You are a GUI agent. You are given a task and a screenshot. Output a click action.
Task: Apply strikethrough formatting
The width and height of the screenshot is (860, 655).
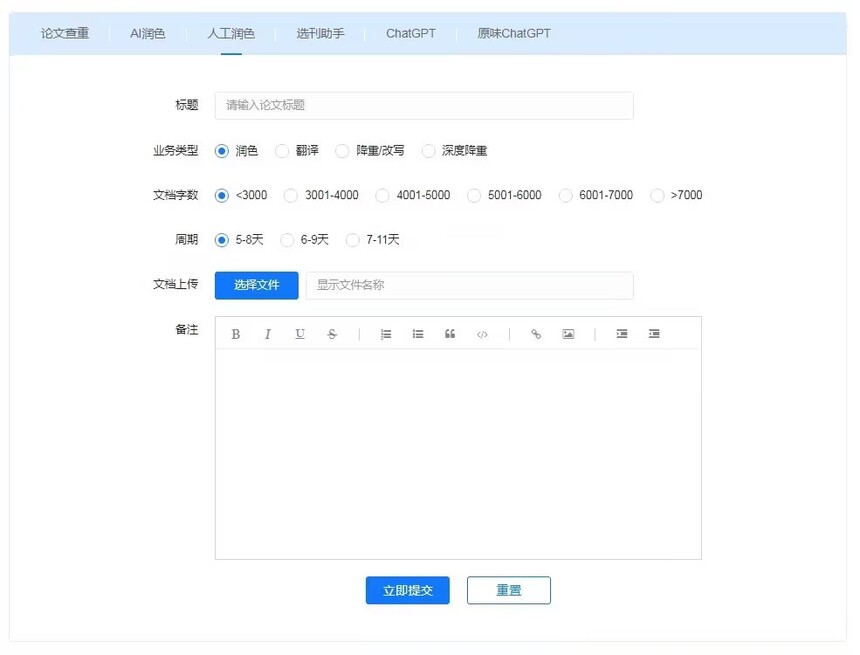point(332,334)
